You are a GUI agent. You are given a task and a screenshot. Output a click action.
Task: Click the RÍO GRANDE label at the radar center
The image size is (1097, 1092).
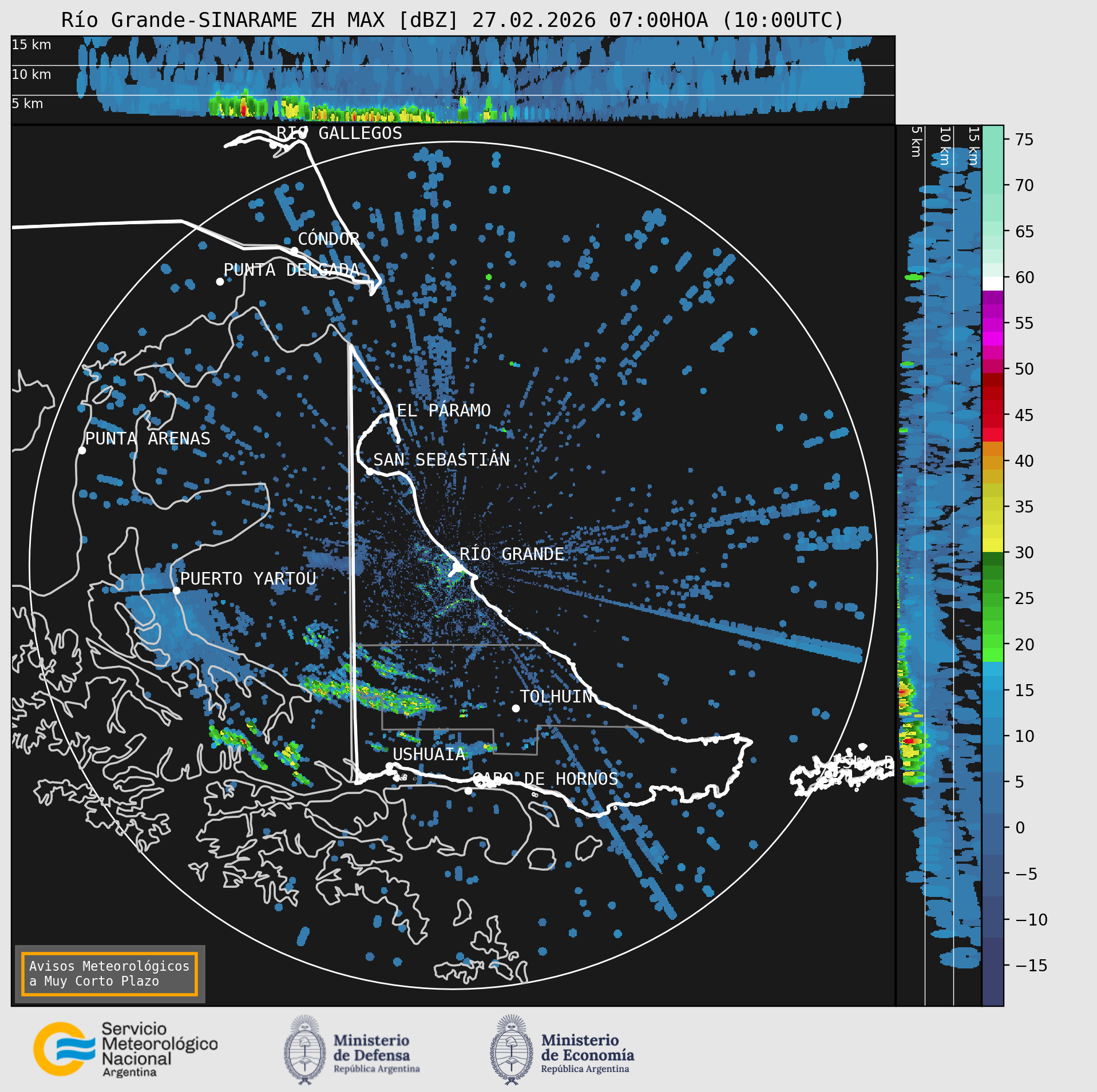[512, 554]
